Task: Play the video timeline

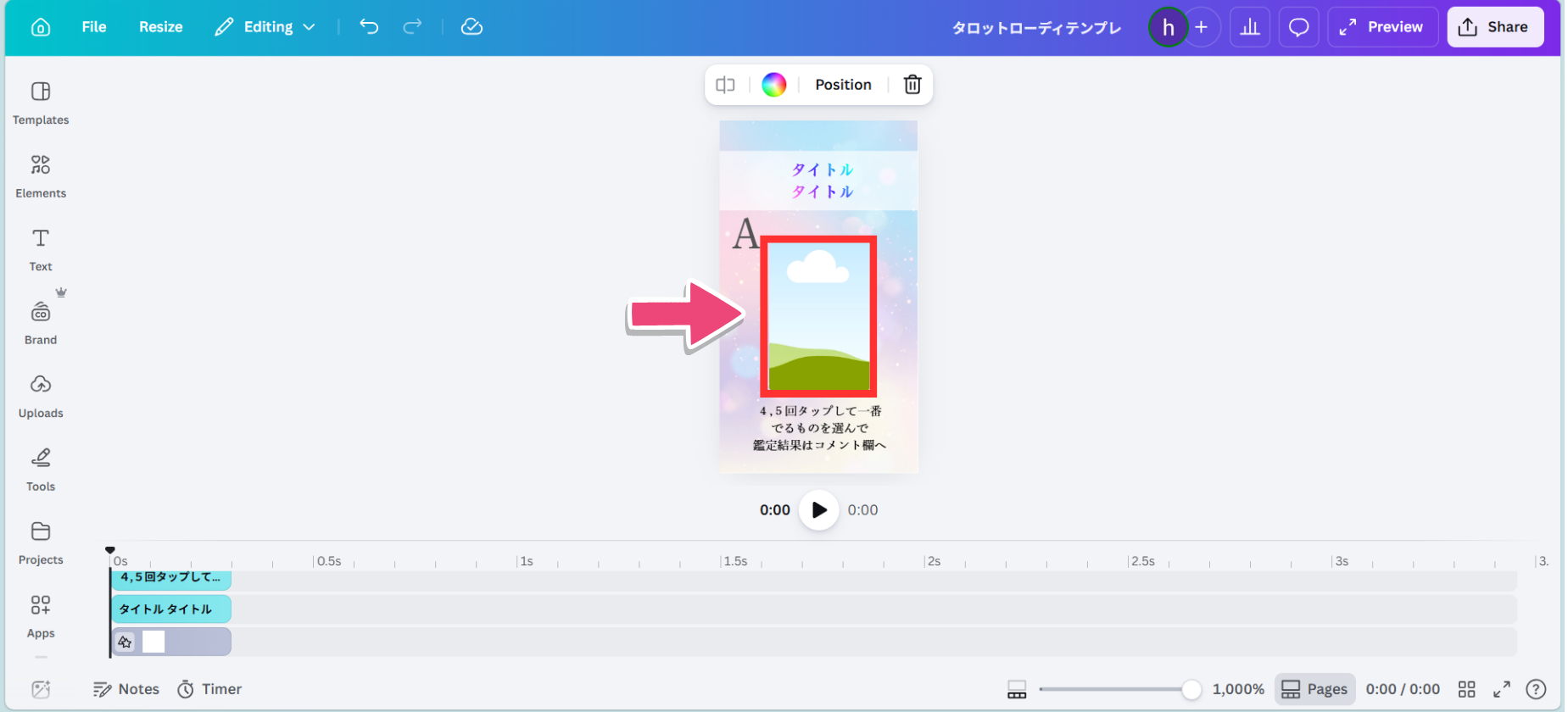Action: pyautogui.click(x=818, y=510)
